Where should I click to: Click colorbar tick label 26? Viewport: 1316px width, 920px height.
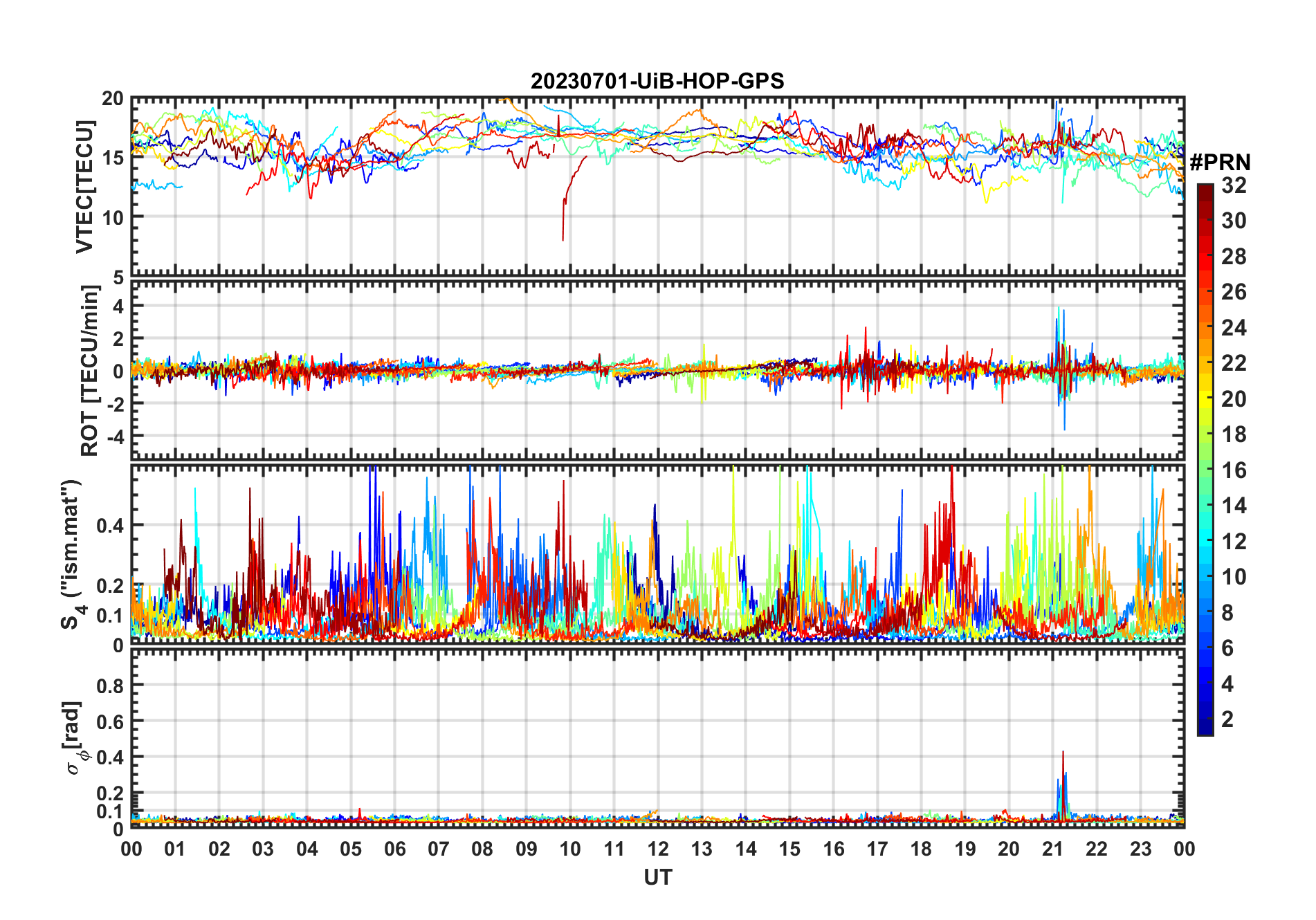coord(1234,292)
